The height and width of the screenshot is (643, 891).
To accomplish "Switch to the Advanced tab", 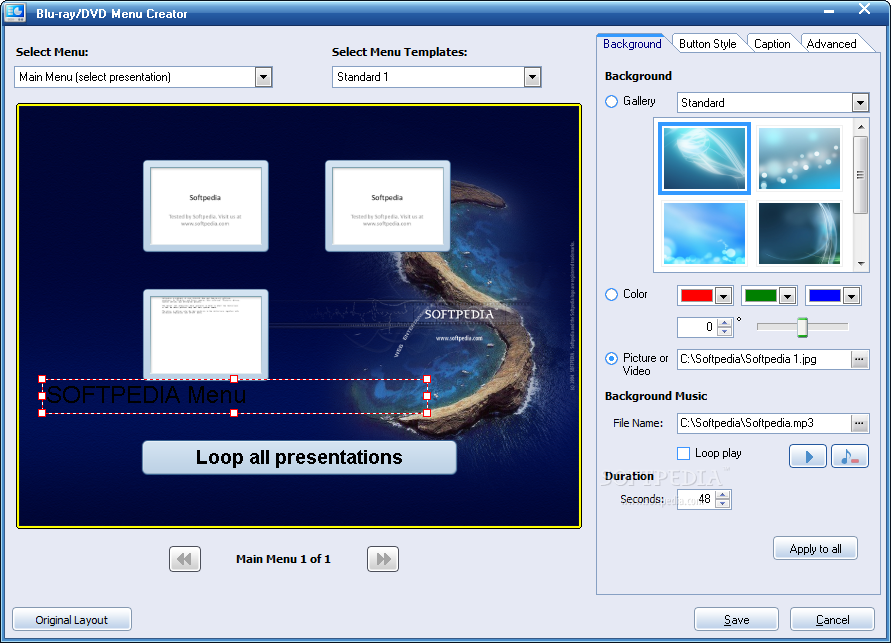I will 831,44.
